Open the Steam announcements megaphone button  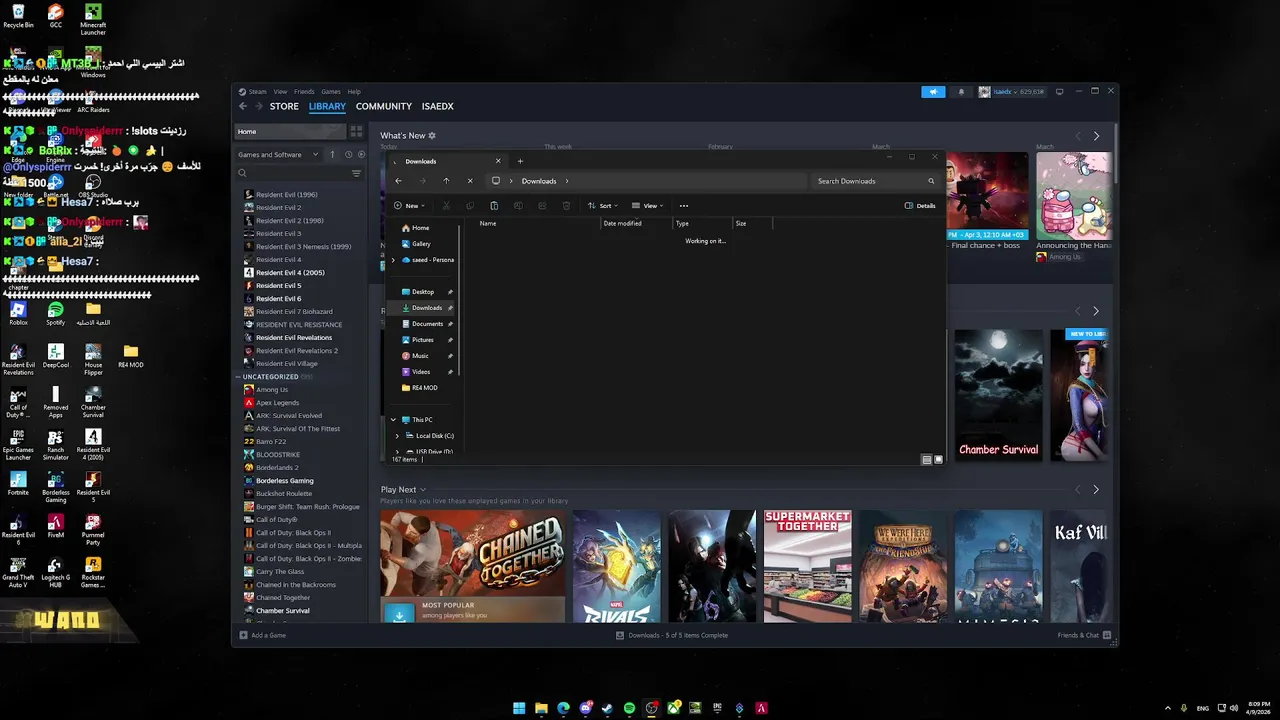pyautogui.click(x=932, y=92)
